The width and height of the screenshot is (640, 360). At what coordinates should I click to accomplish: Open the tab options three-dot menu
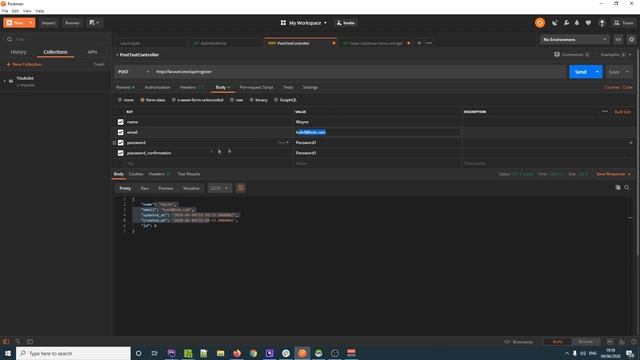429,43
